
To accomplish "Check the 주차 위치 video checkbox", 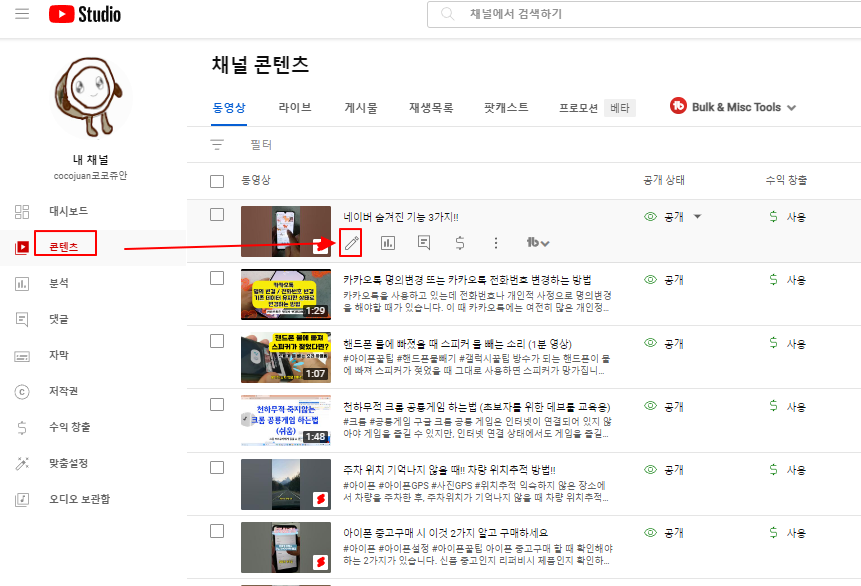I will [x=217, y=467].
